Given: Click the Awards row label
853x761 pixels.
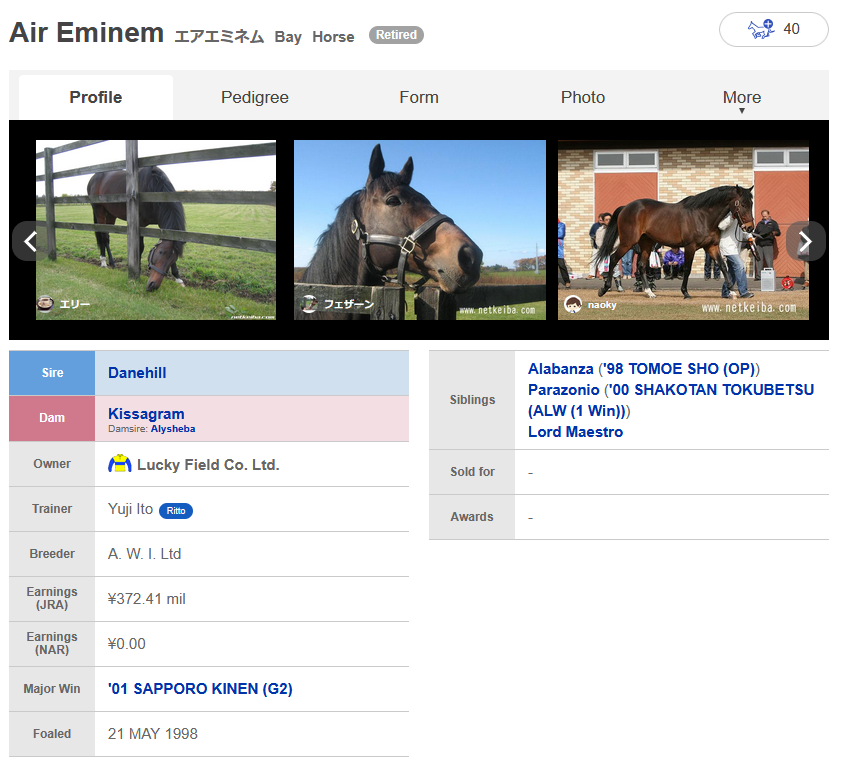Looking at the screenshot, I should 472,517.
